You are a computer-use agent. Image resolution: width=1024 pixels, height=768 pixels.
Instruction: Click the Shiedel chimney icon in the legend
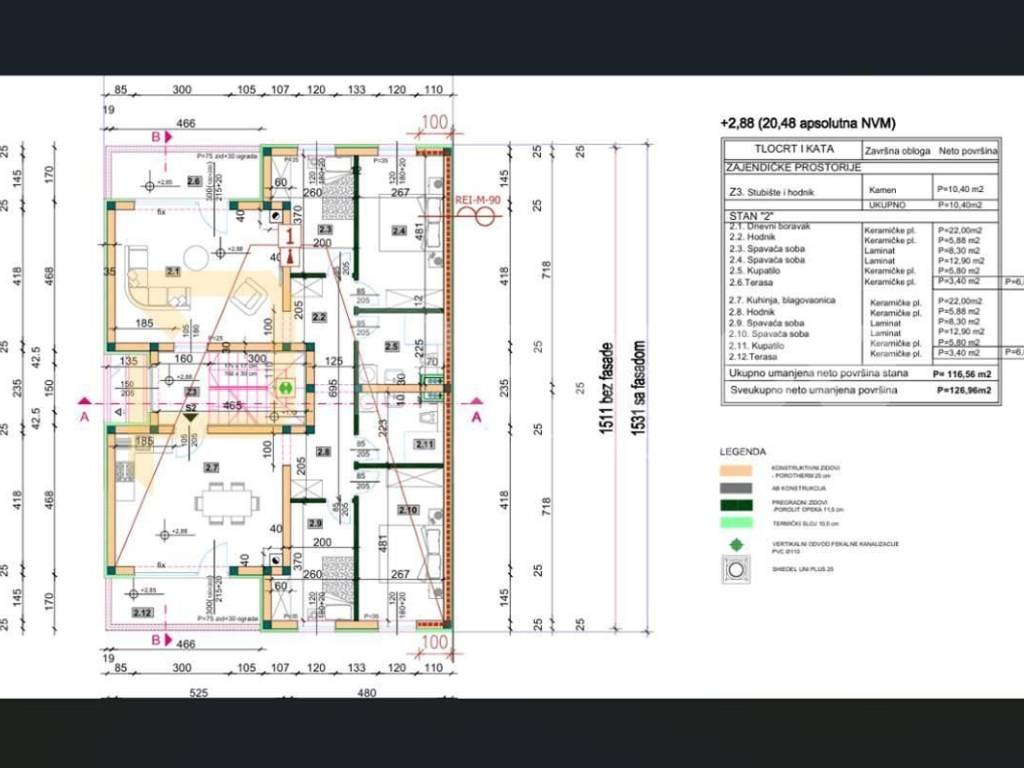(740, 570)
